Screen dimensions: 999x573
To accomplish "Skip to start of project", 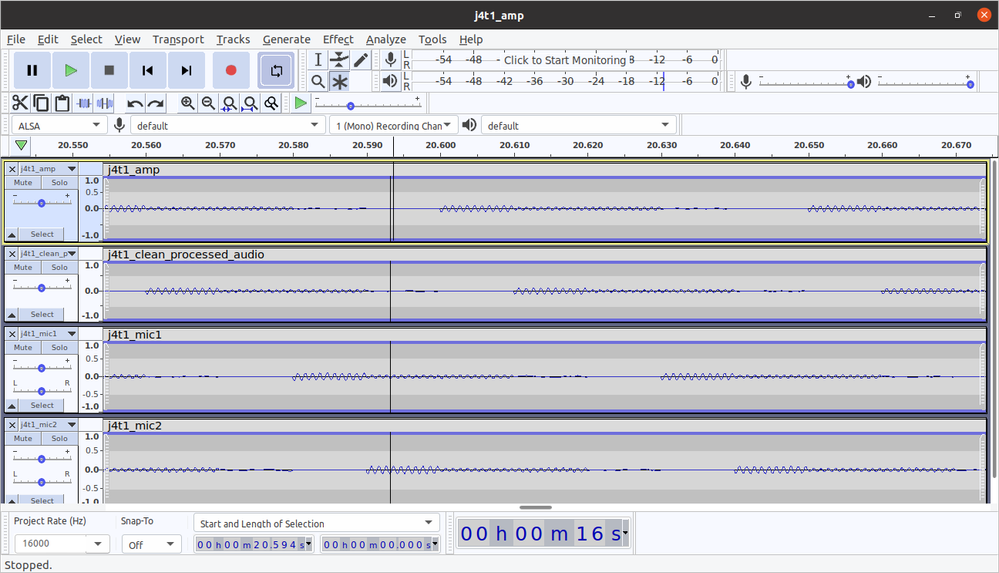I will click(x=147, y=70).
